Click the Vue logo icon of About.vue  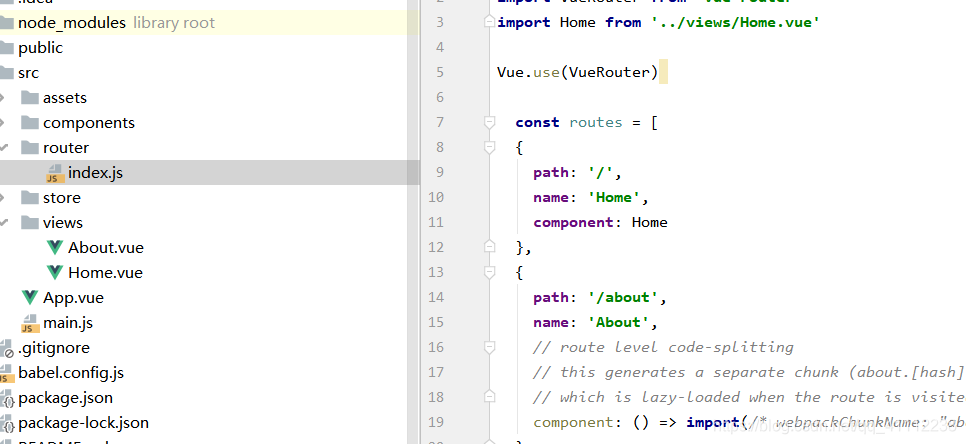coord(55,247)
